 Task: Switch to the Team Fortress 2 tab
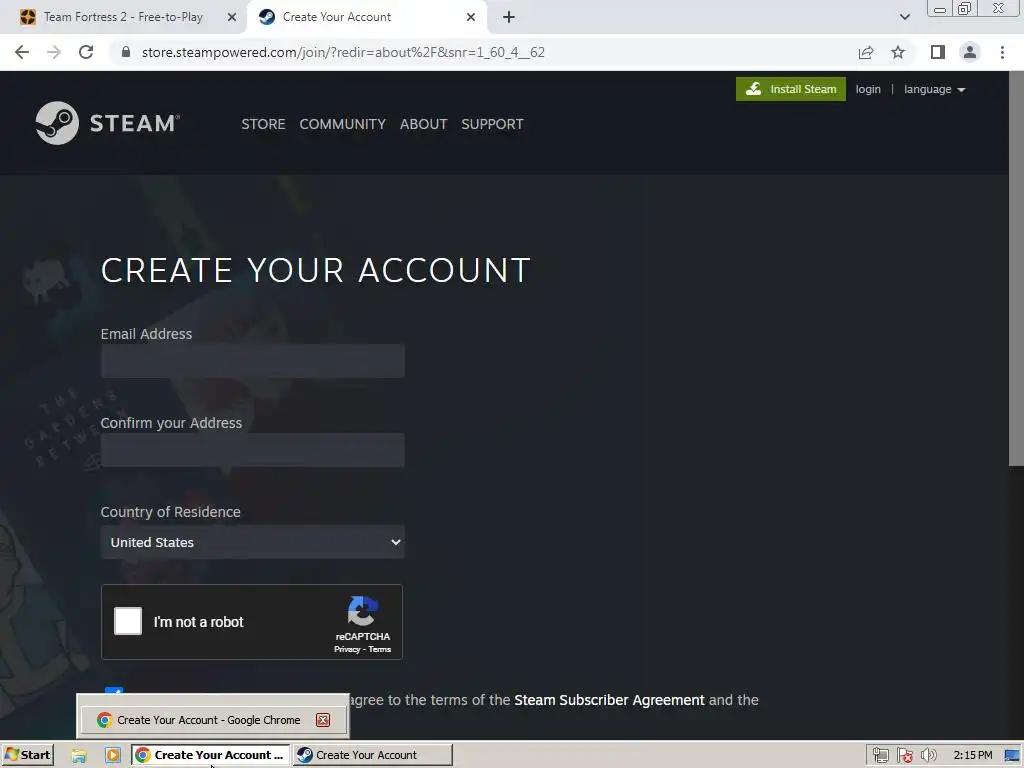(123, 17)
